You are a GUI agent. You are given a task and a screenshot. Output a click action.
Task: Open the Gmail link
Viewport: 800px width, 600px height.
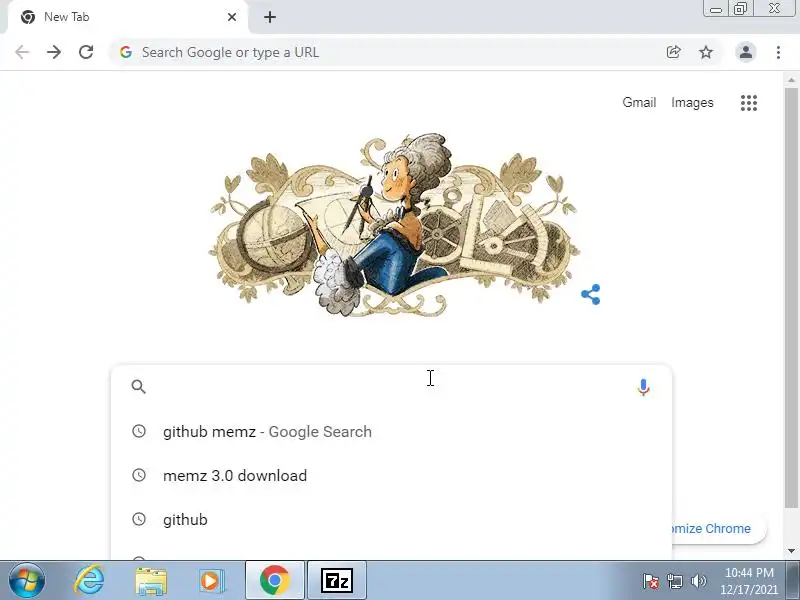pyautogui.click(x=639, y=103)
